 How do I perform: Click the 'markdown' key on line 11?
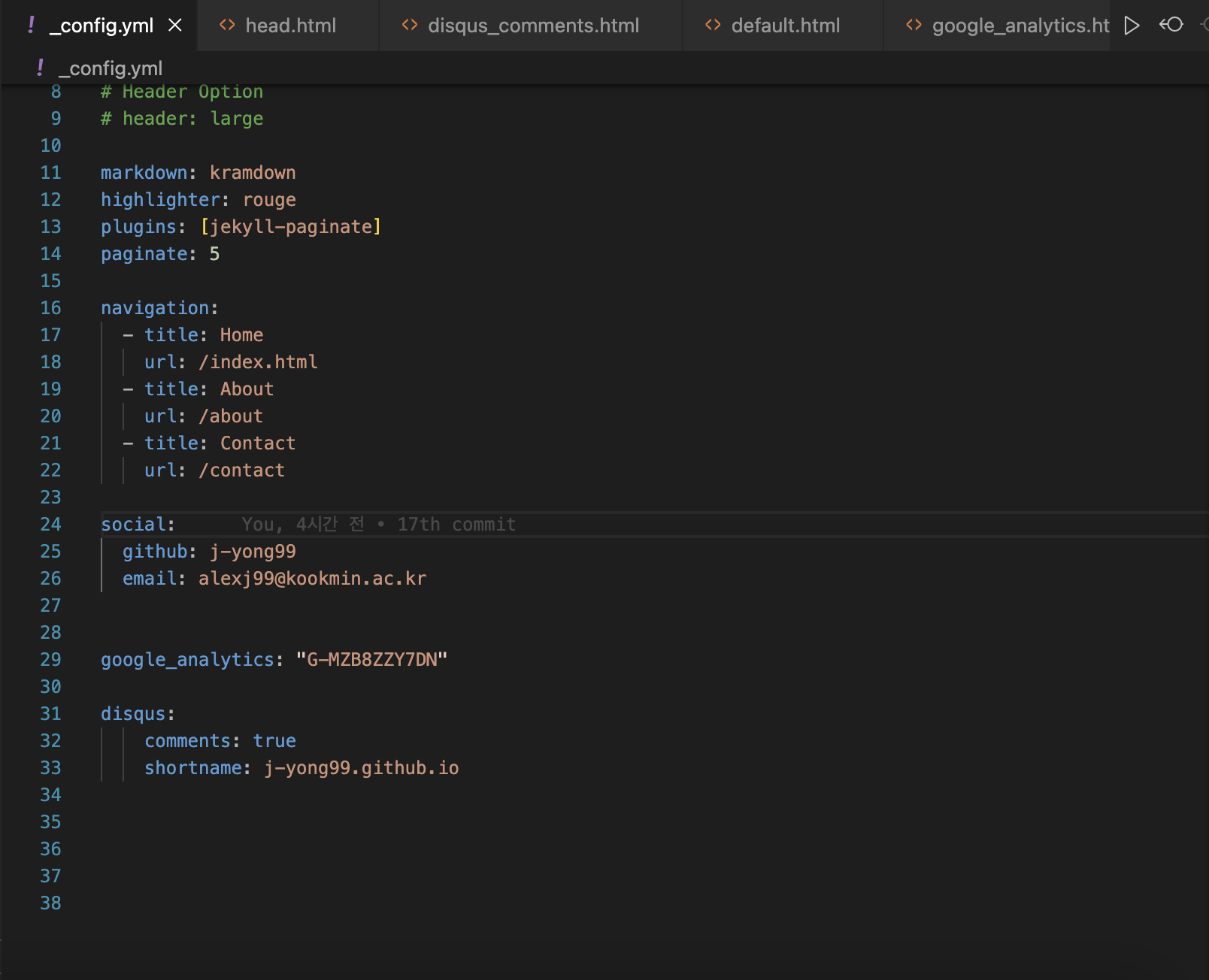pos(144,173)
